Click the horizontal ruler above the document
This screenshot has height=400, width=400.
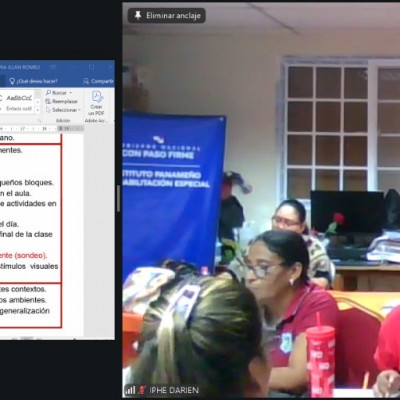pyautogui.click(x=42, y=128)
